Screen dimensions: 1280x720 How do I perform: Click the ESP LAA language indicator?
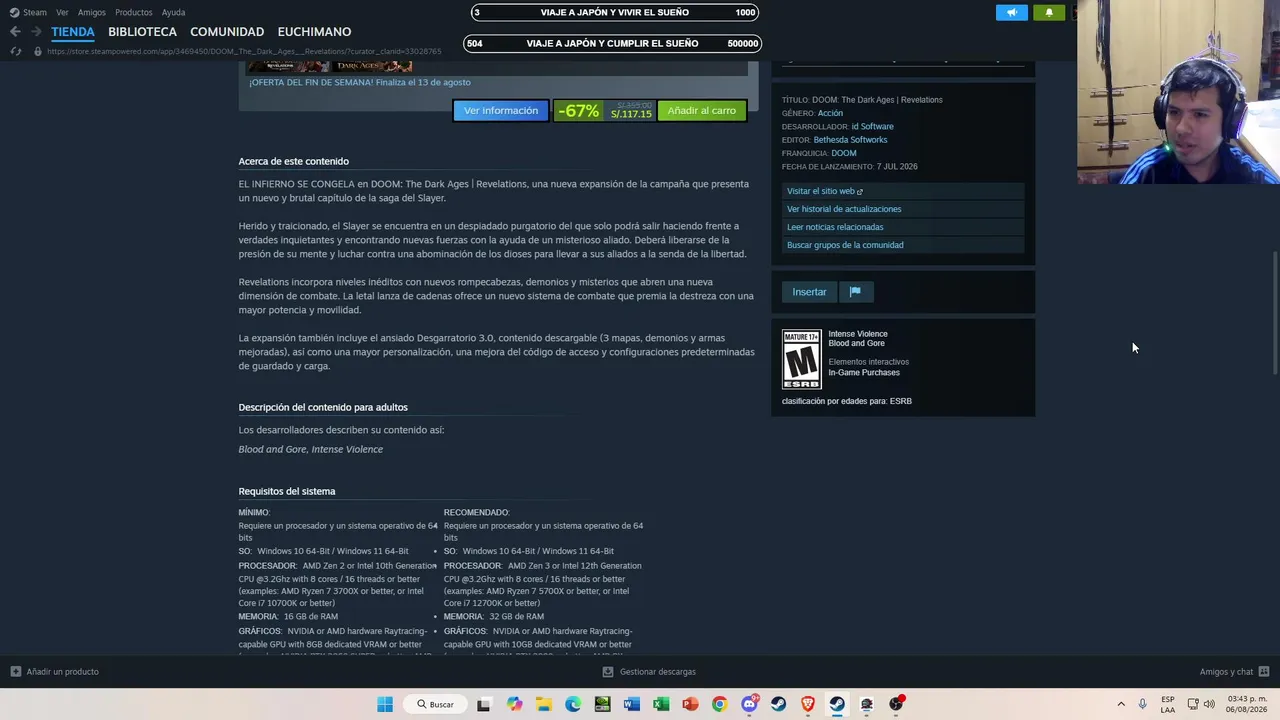pyautogui.click(x=1168, y=704)
